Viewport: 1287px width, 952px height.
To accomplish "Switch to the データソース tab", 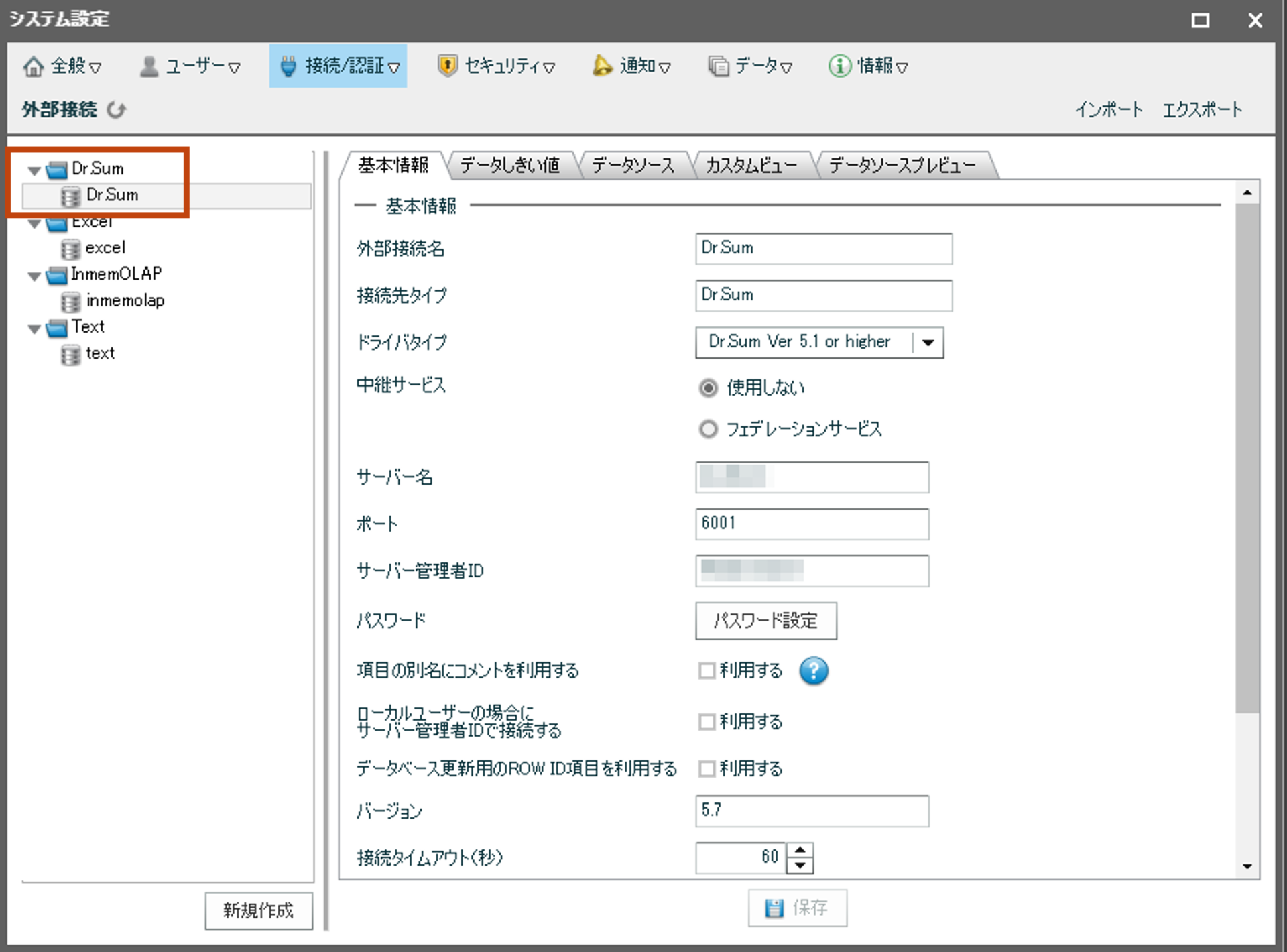I will [633, 165].
